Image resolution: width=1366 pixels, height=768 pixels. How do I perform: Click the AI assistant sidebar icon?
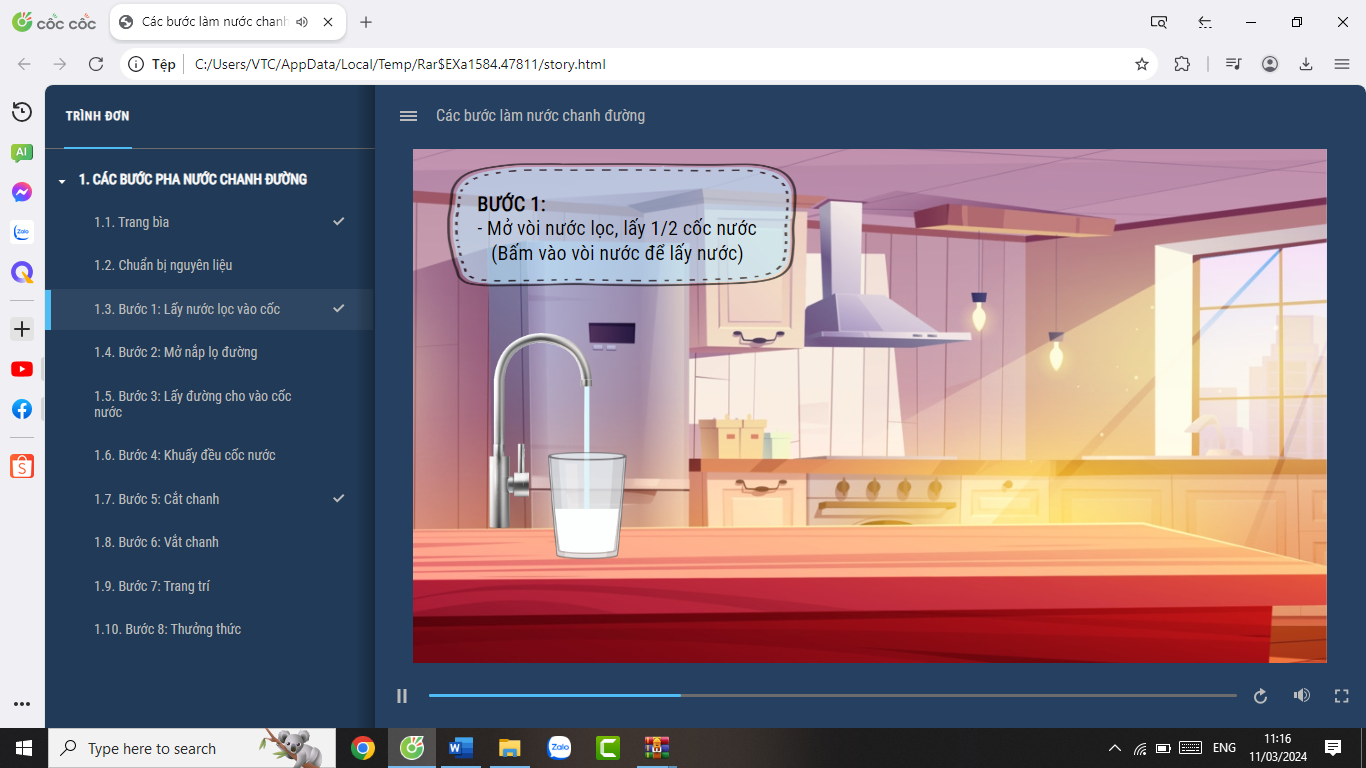pyautogui.click(x=22, y=152)
